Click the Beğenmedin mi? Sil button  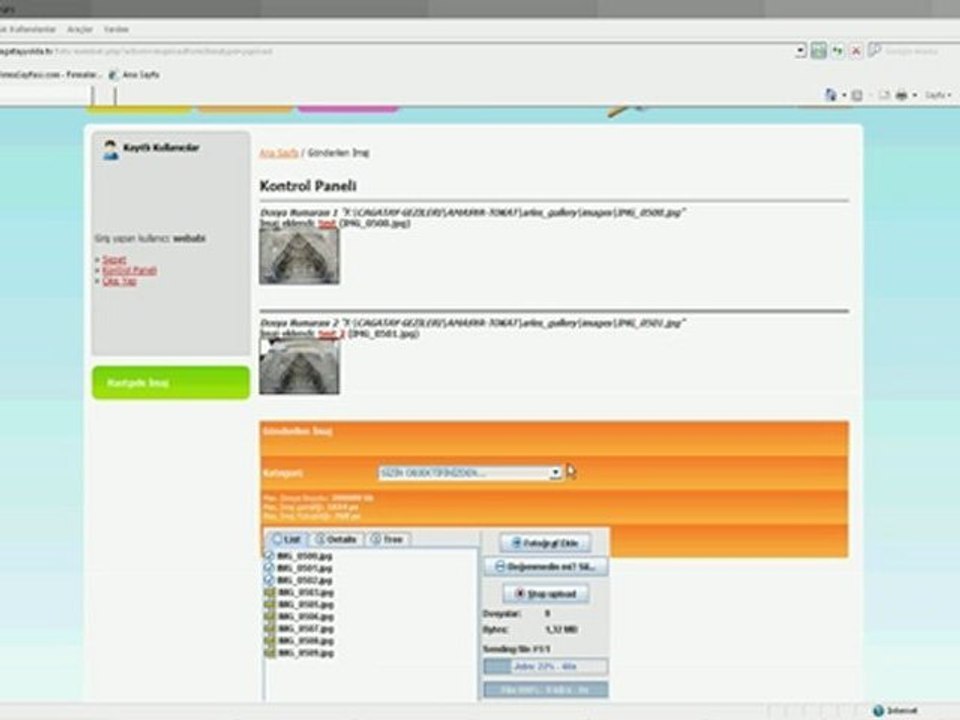546,566
